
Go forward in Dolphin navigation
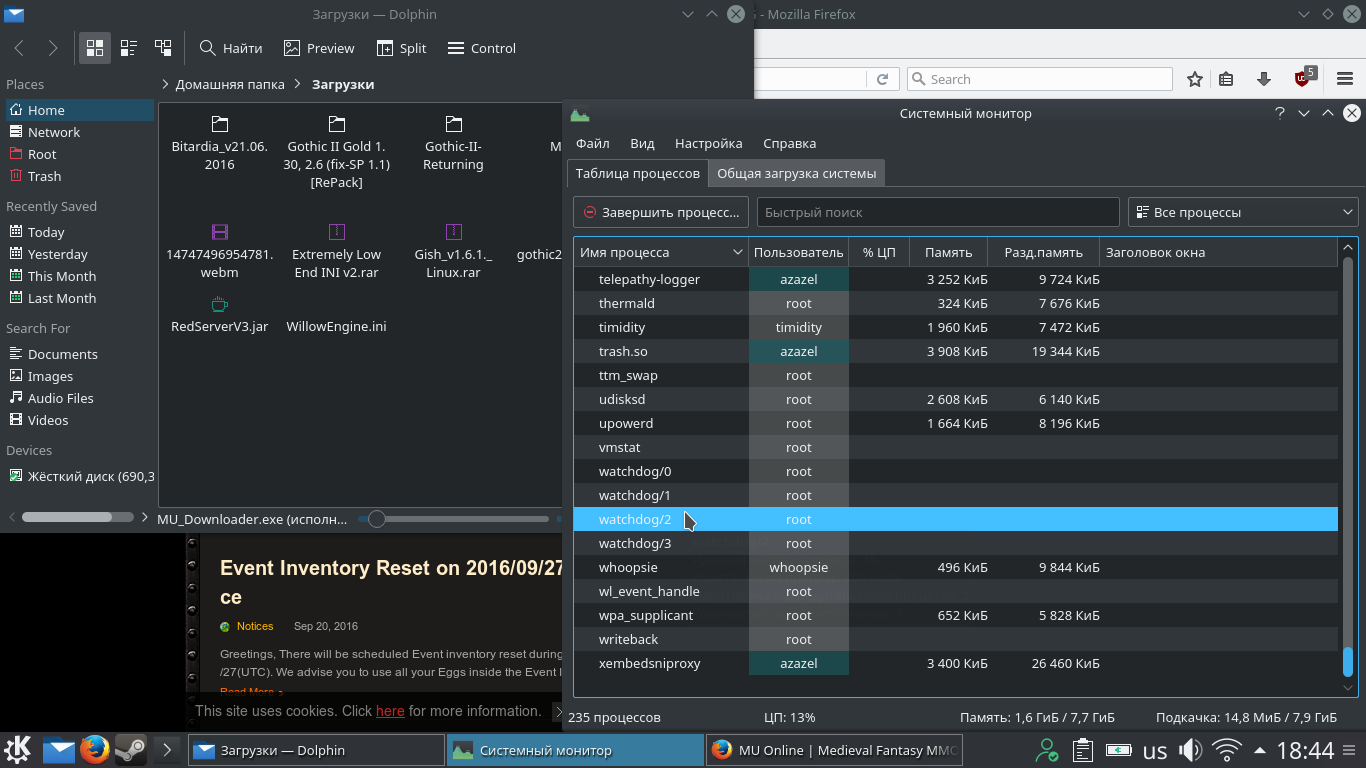pyautogui.click(x=53, y=48)
